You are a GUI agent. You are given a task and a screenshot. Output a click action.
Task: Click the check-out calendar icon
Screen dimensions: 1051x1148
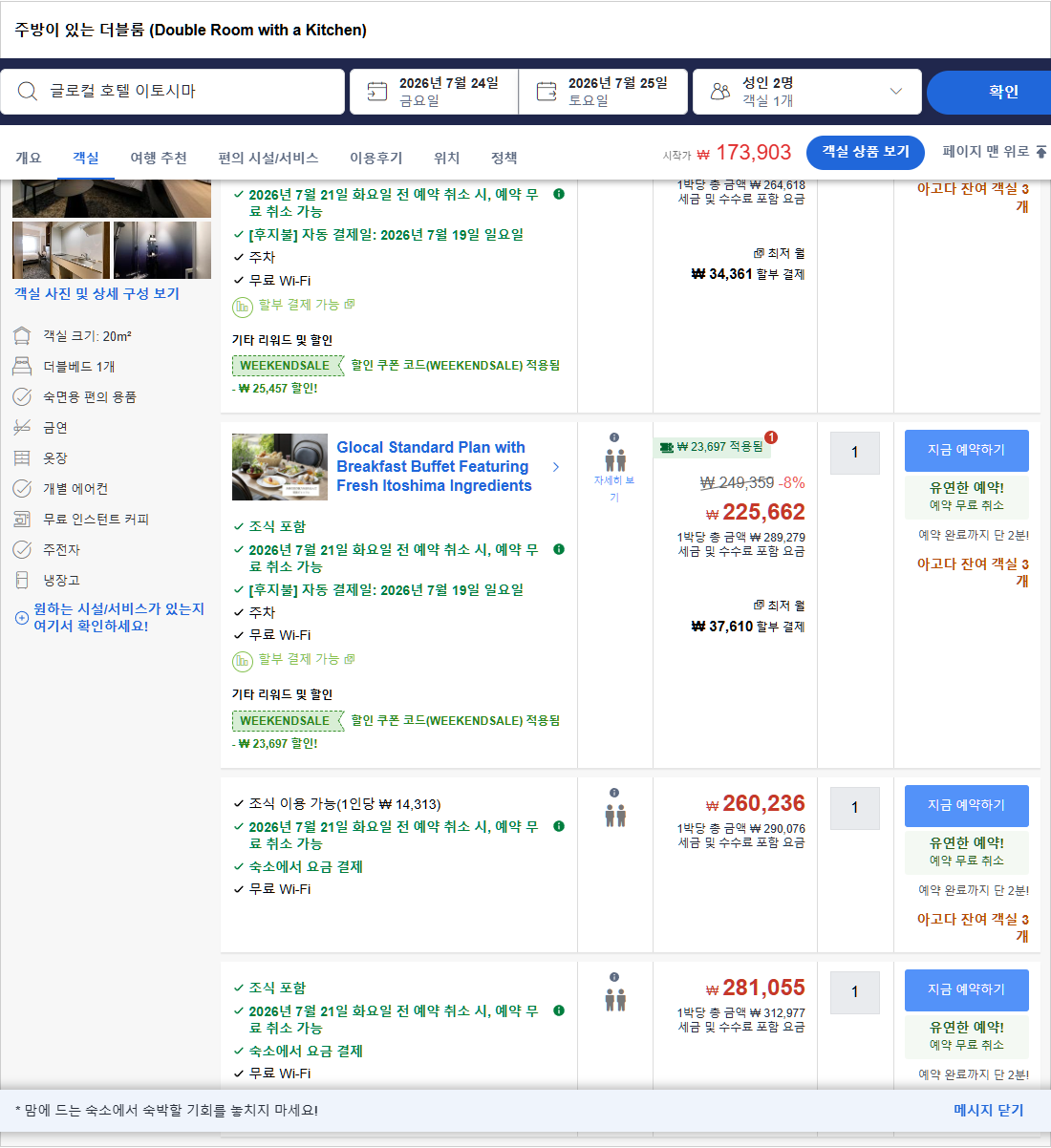547,92
